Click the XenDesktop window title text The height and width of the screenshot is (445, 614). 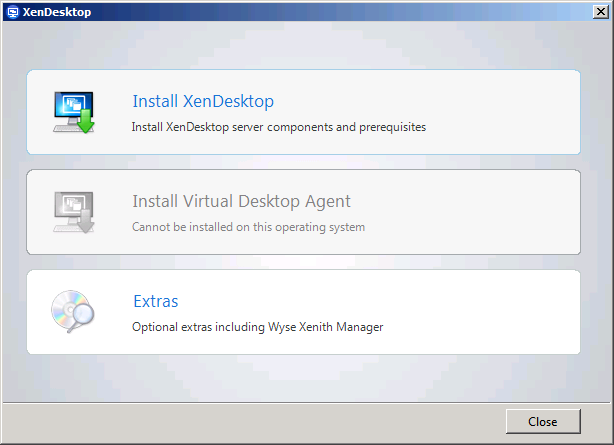click(57, 12)
